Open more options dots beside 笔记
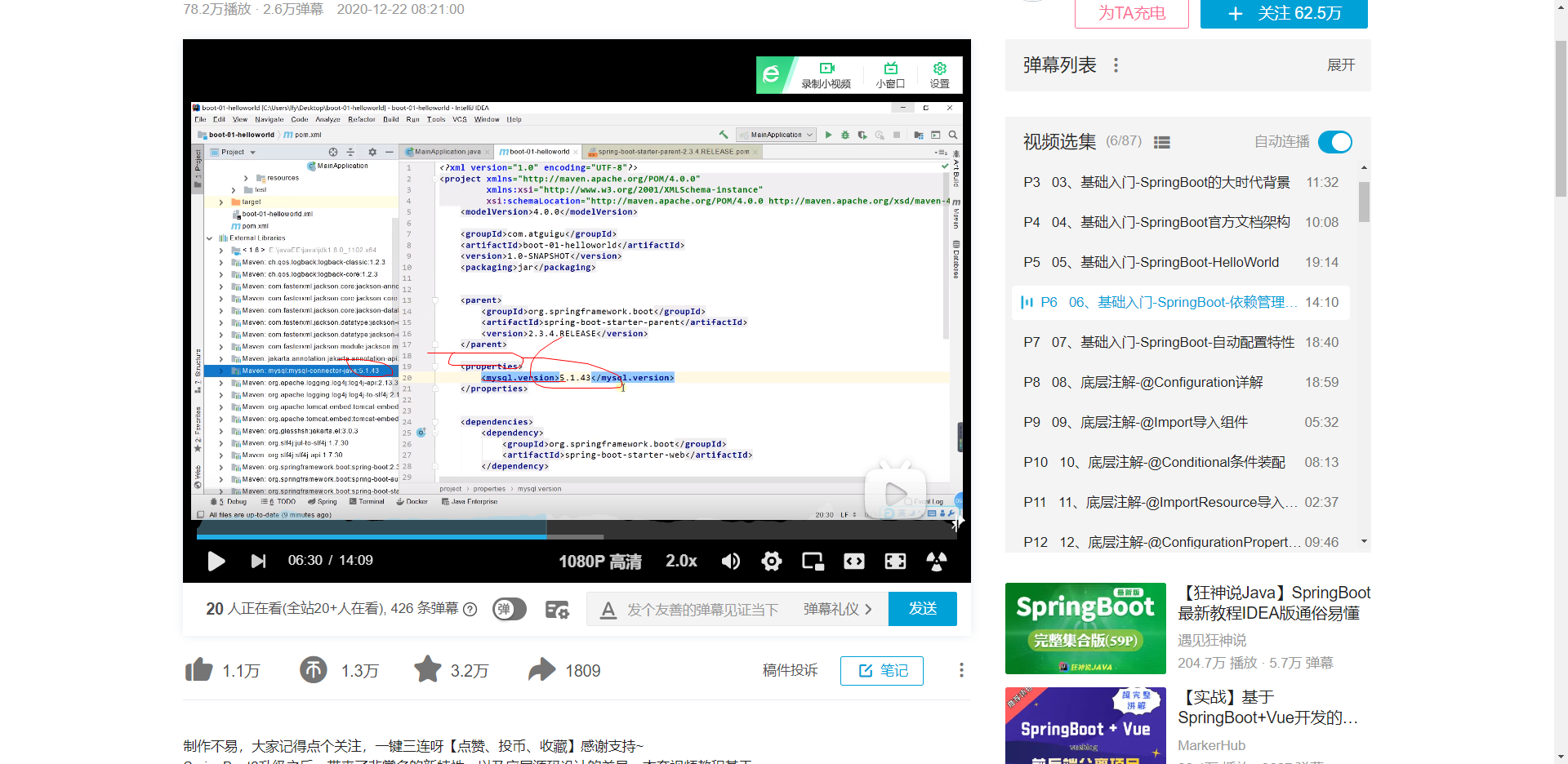Image resolution: width=1568 pixels, height=764 pixels. [x=961, y=670]
